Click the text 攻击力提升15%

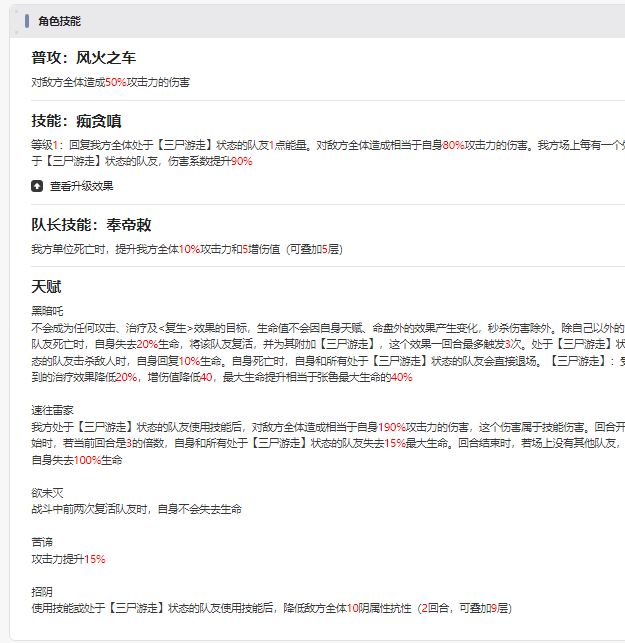(x=68, y=559)
